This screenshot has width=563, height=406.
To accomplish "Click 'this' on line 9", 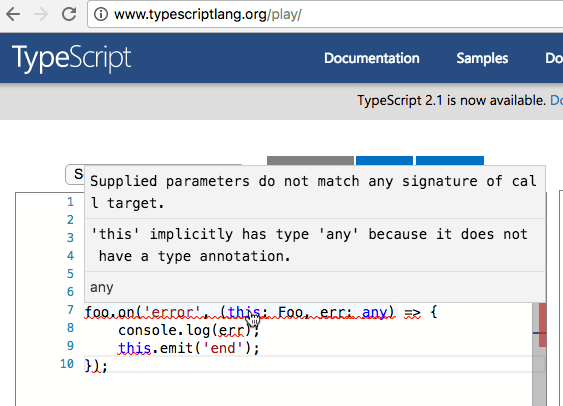I will (135, 348).
